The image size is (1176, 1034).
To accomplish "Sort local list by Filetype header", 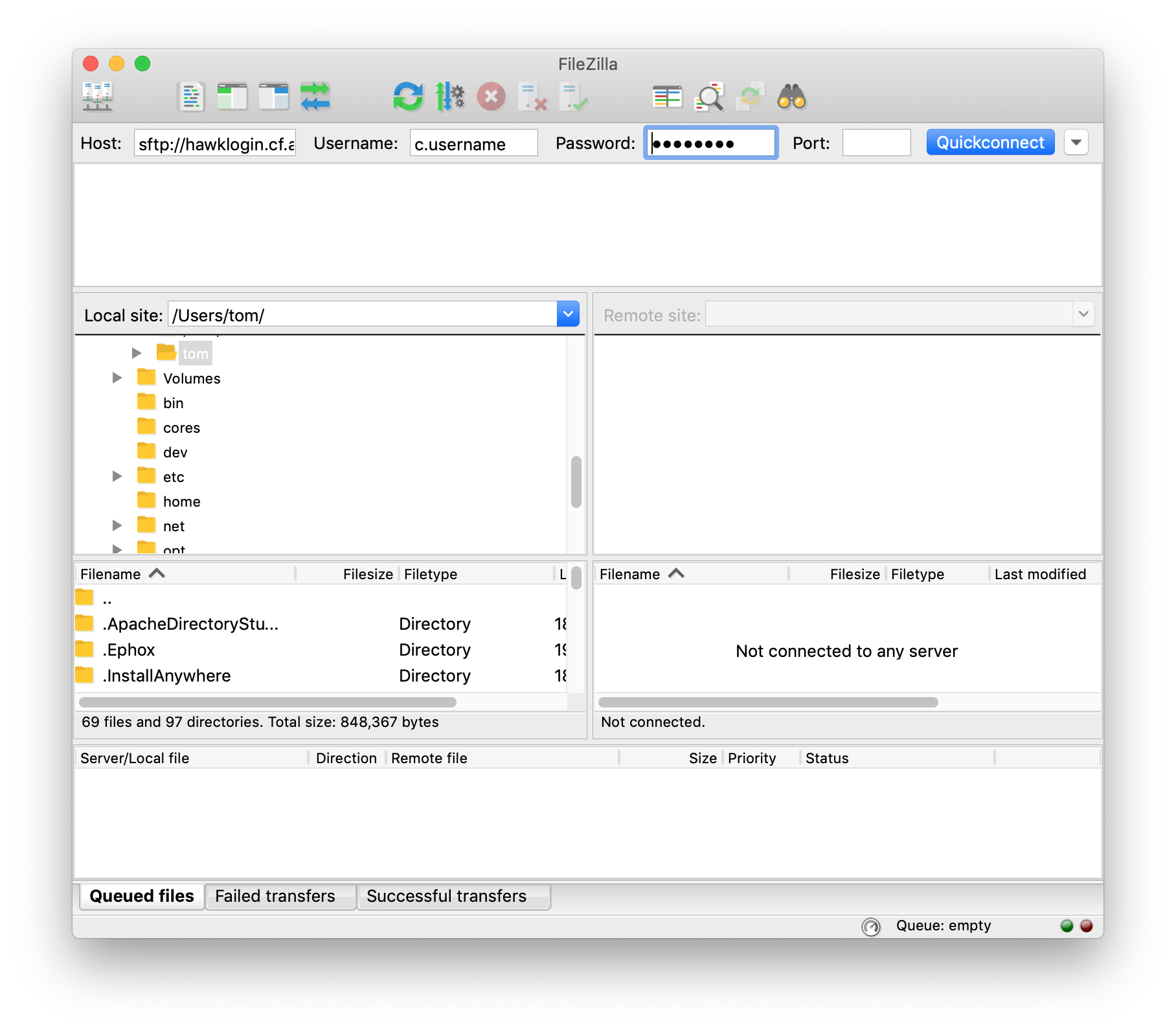I will [x=476, y=574].
